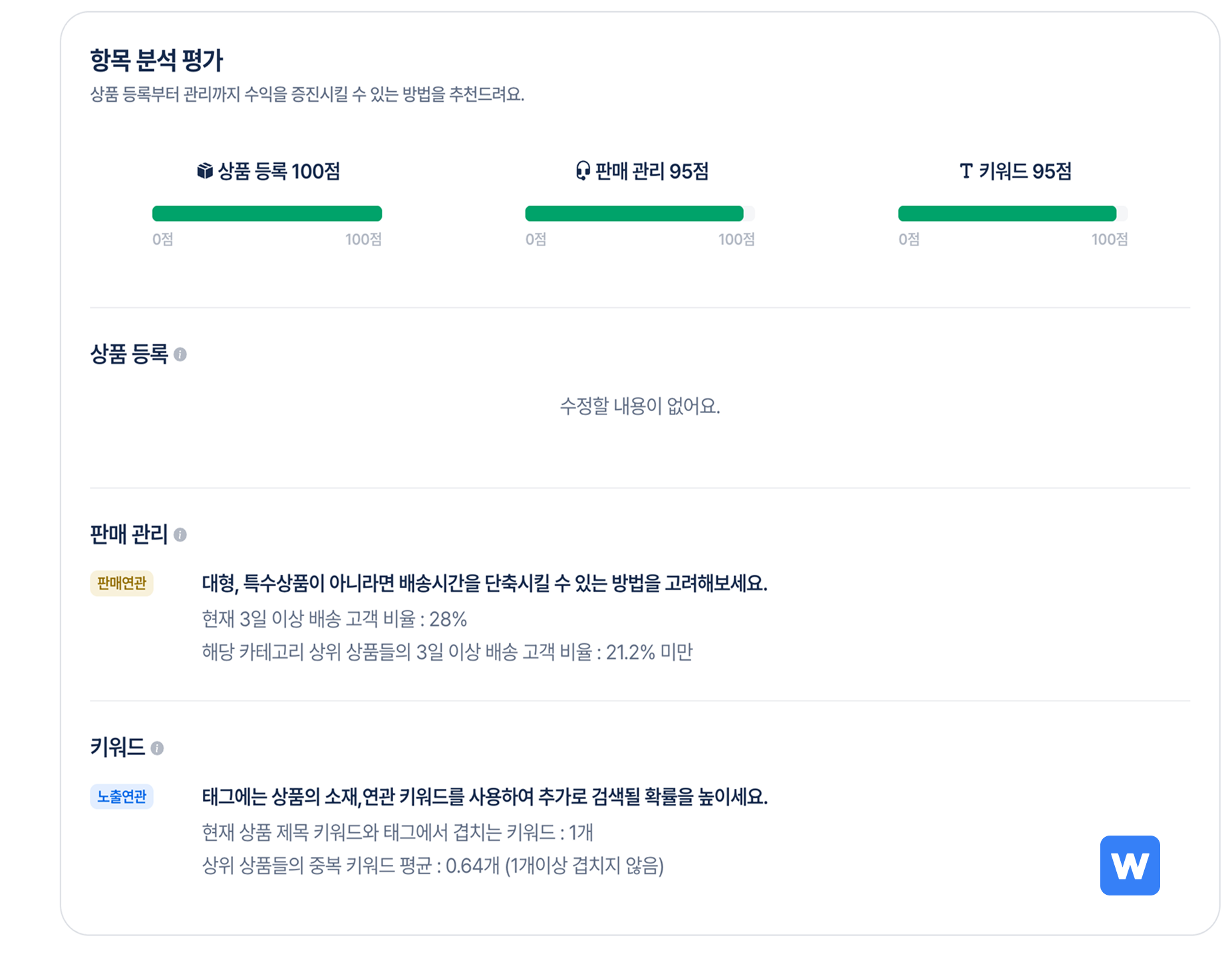Image resolution: width=1232 pixels, height=954 pixels.
Task: Click the box icon beside 상품 등록 100점
Action: tap(204, 172)
